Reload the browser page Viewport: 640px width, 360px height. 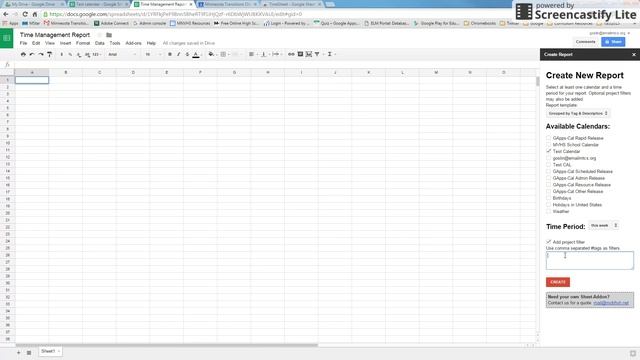point(25,14)
